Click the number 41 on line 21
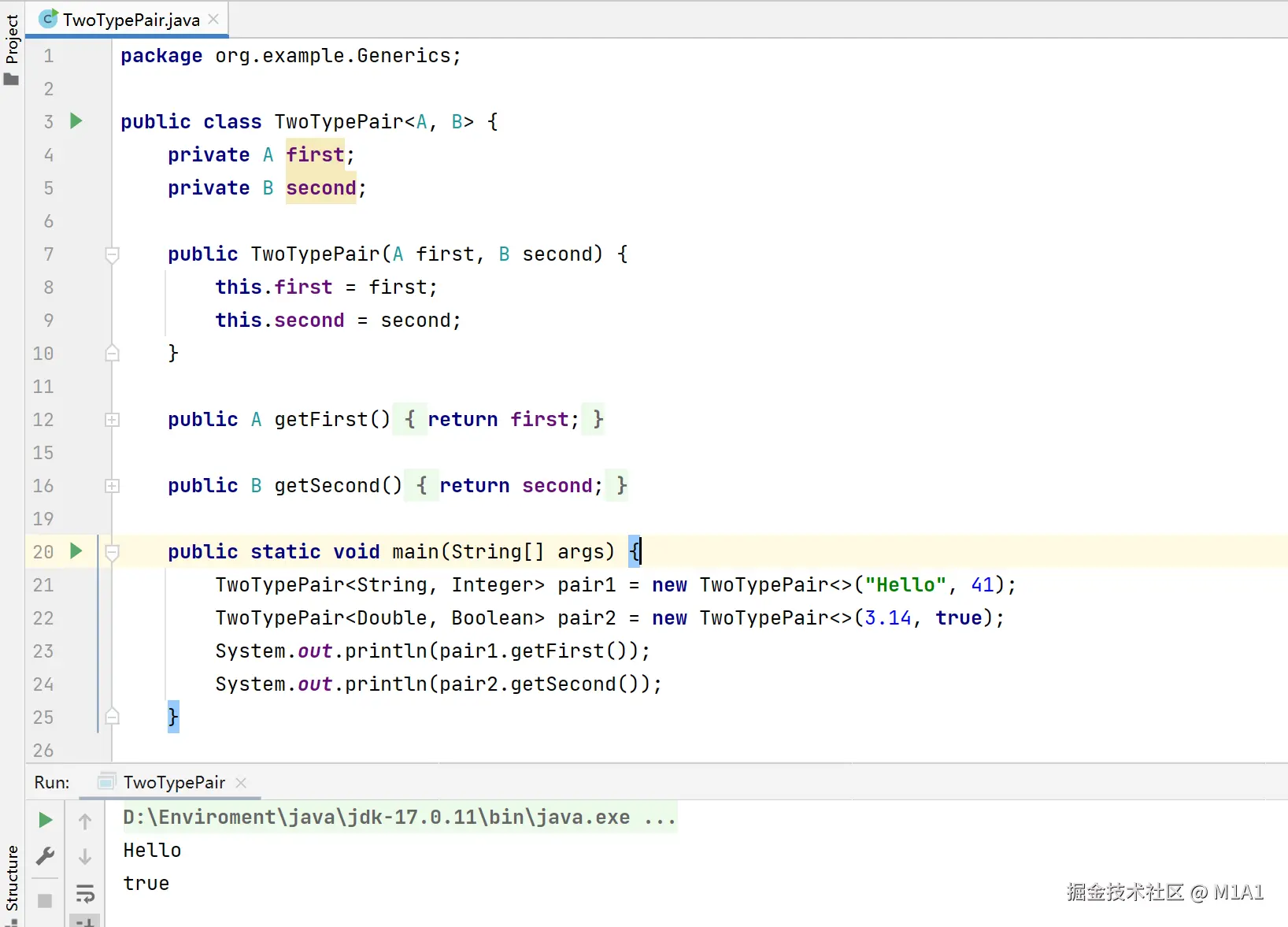 pos(983,585)
